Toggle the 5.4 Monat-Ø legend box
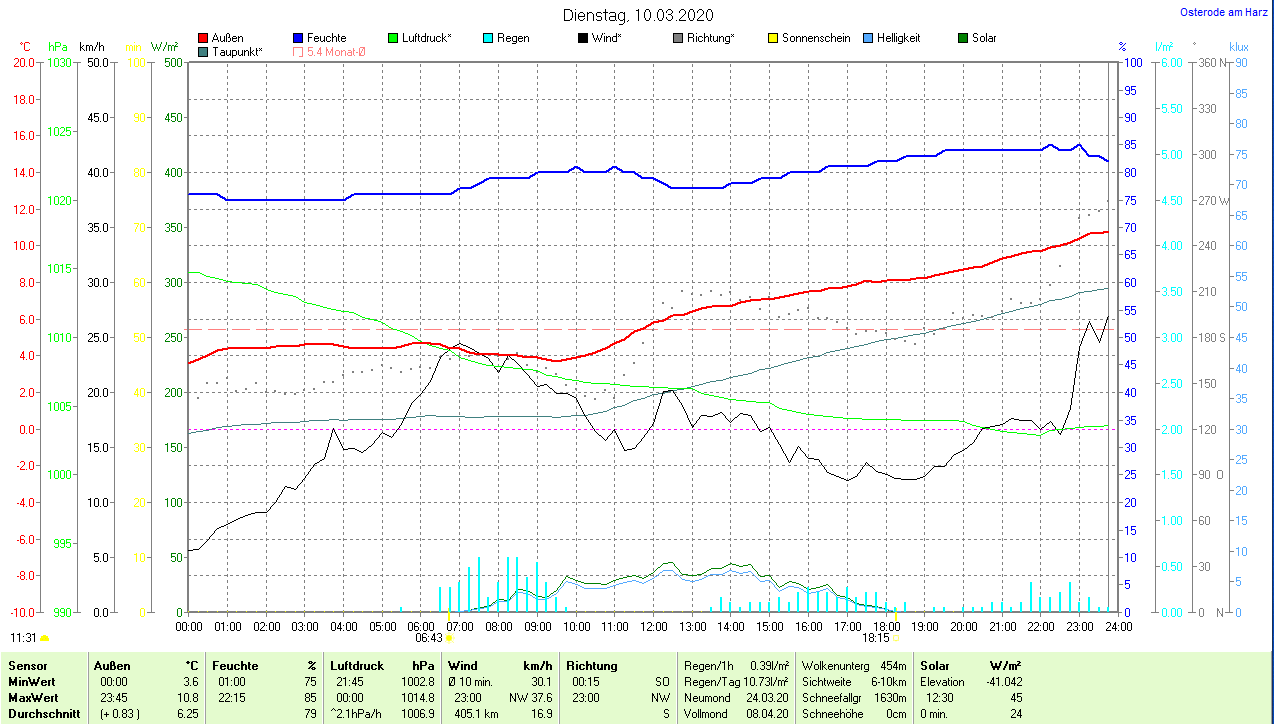1274x724 pixels. pyautogui.click(x=299, y=52)
